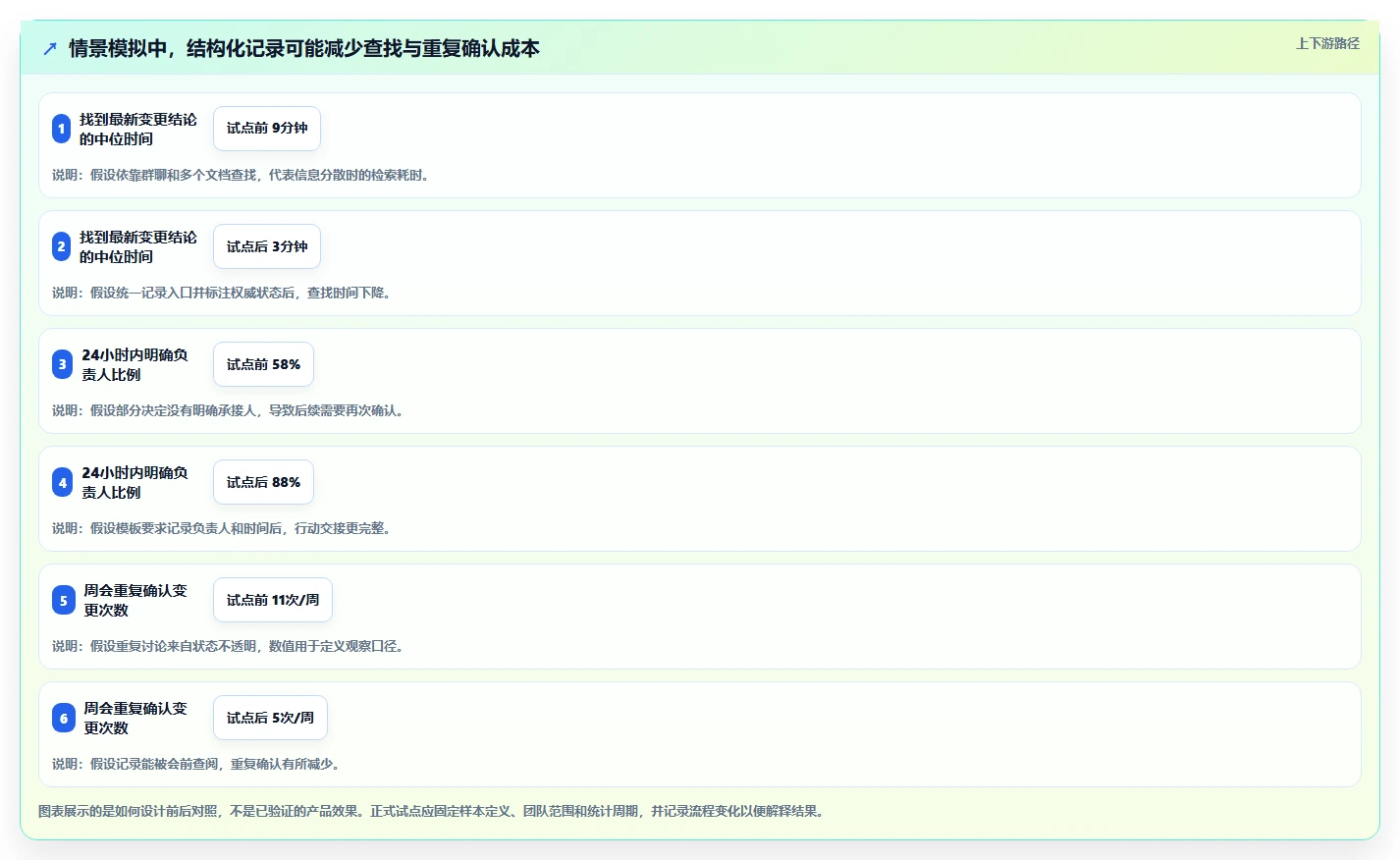Select the 试点后 3分钟 chip
The height and width of the screenshot is (860, 1400).
coord(267,246)
